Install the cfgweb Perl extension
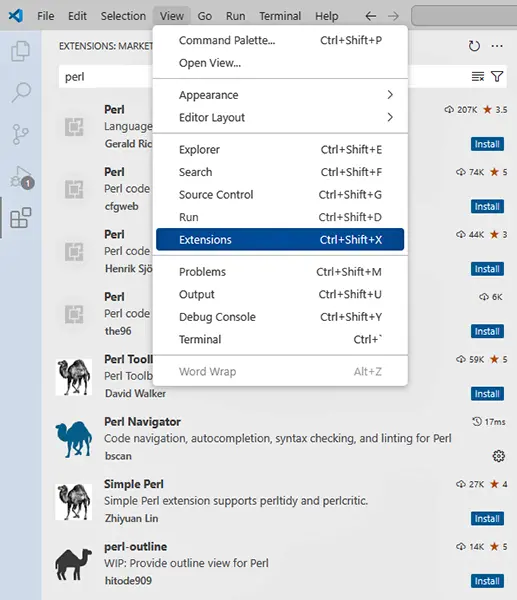The width and height of the screenshot is (517, 600). 487,207
